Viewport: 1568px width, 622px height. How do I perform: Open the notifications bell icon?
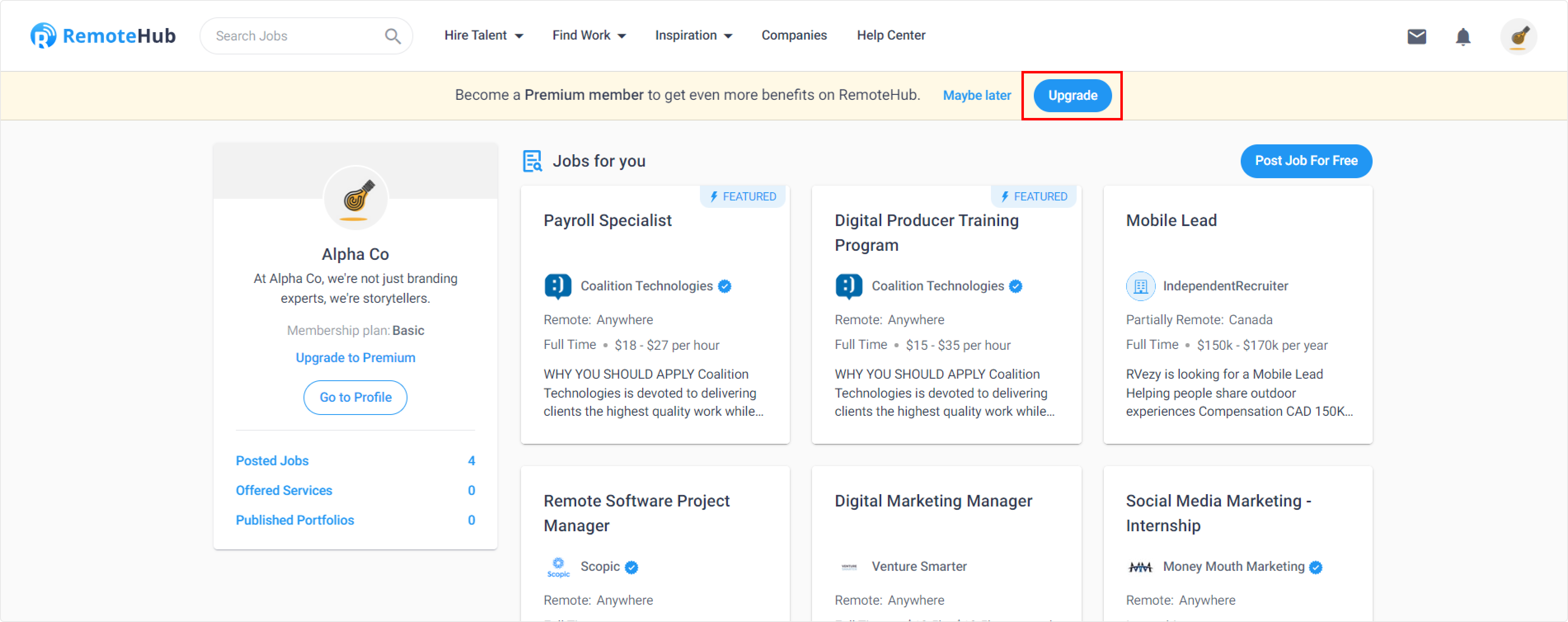point(1463,37)
